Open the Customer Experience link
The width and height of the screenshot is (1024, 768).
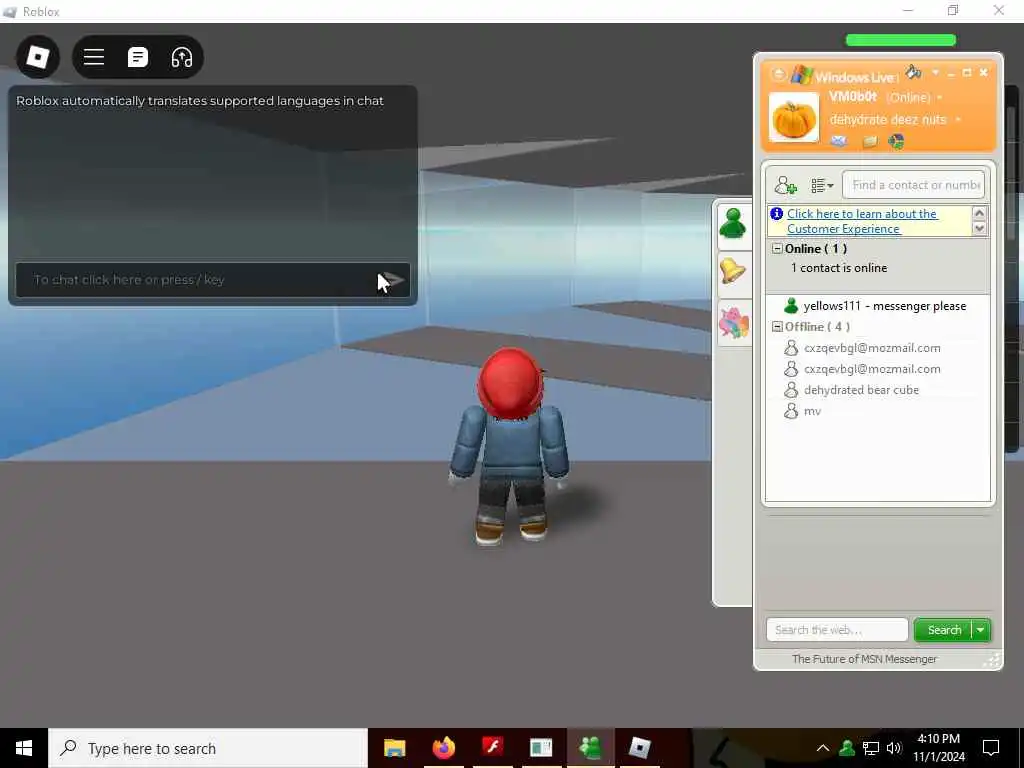pyautogui.click(x=862, y=221)
